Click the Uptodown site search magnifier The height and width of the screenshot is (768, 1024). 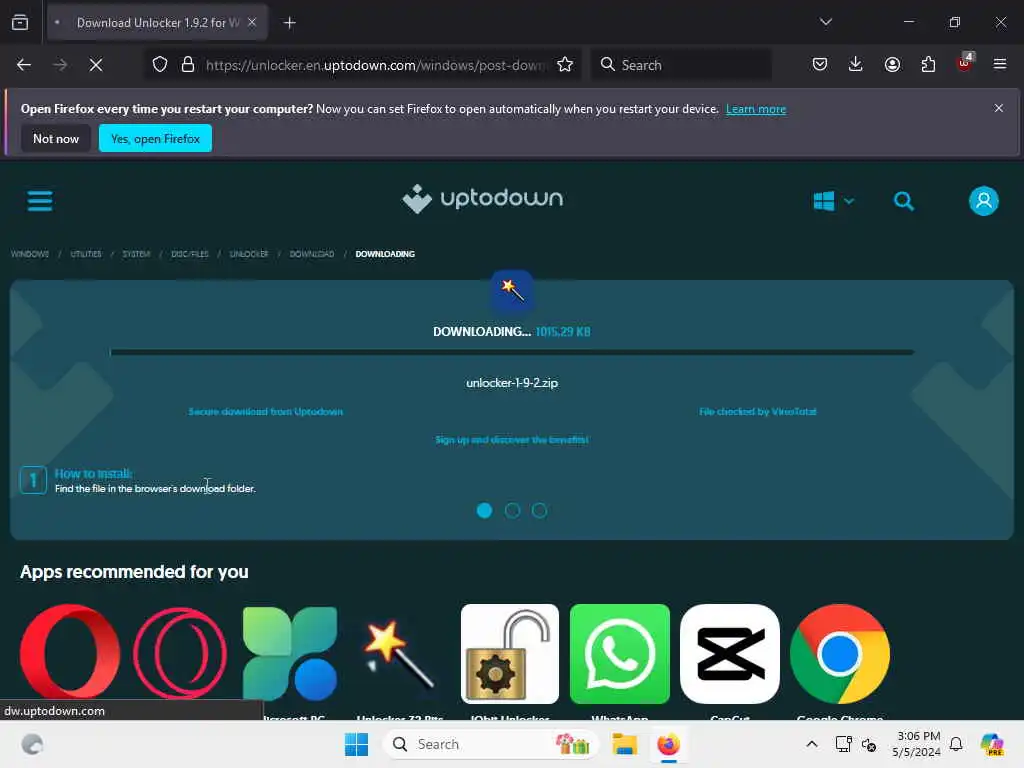pos(904,201)
